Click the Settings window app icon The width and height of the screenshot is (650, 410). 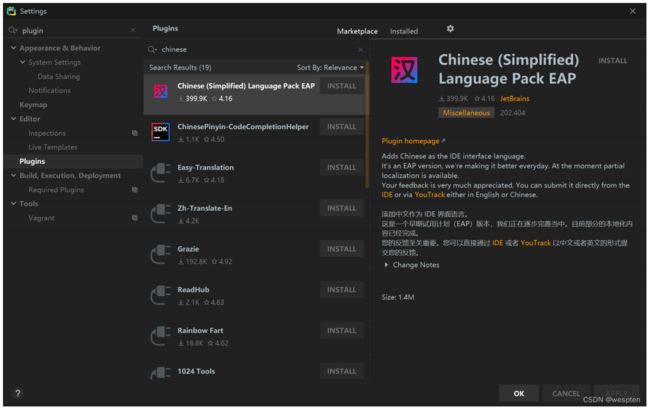(x=12, y=11)
